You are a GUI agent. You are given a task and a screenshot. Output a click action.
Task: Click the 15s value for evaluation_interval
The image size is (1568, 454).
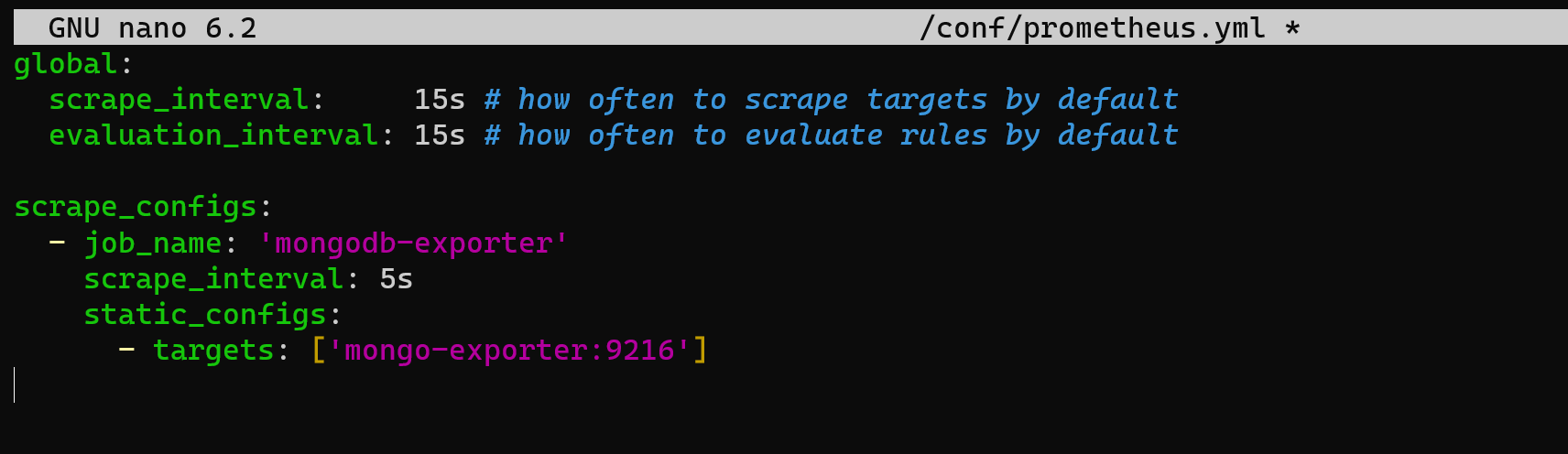click(x=440, y=135)
